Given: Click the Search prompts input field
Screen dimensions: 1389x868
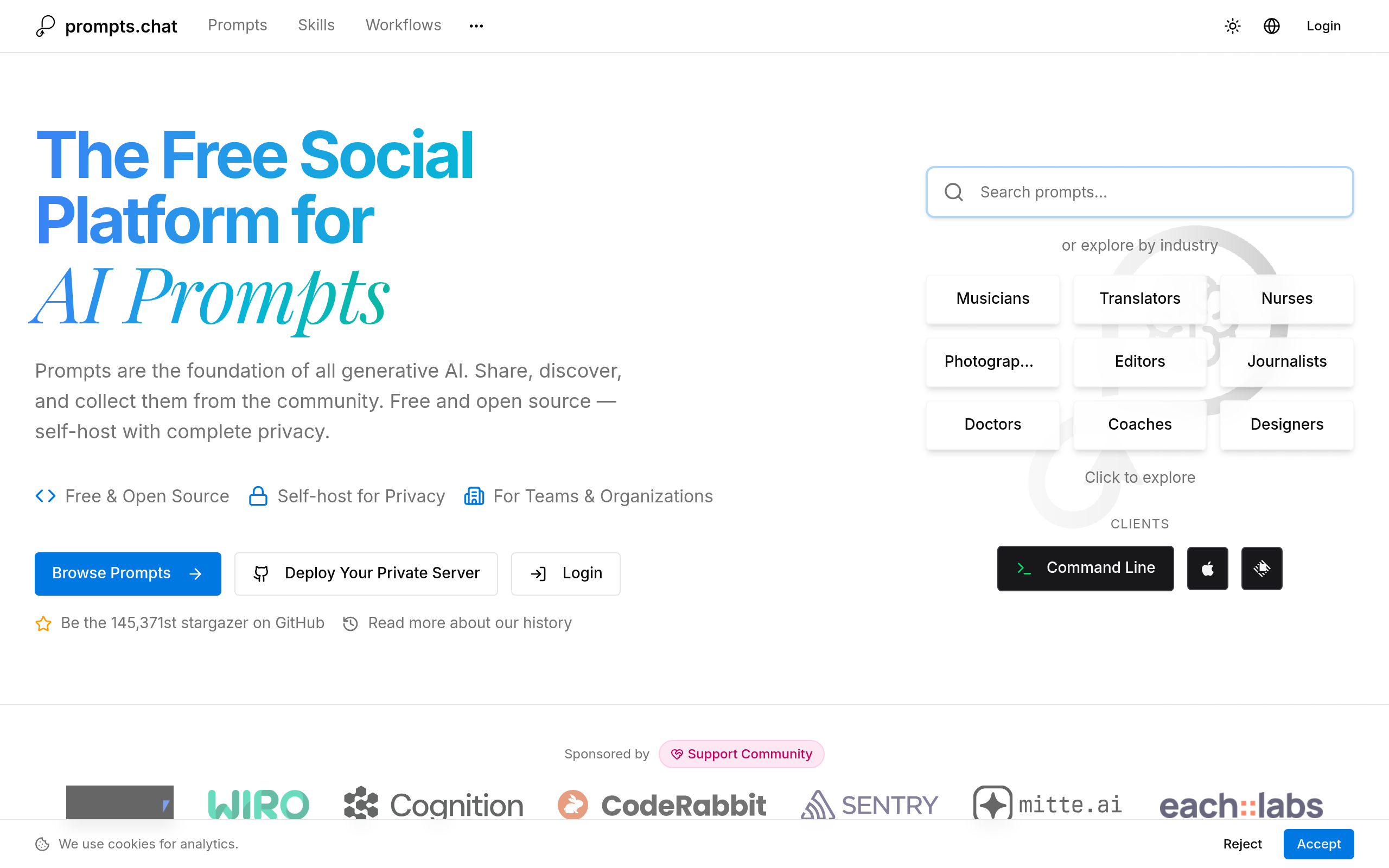Looking at the screenshot, I should coord(1139,192).
